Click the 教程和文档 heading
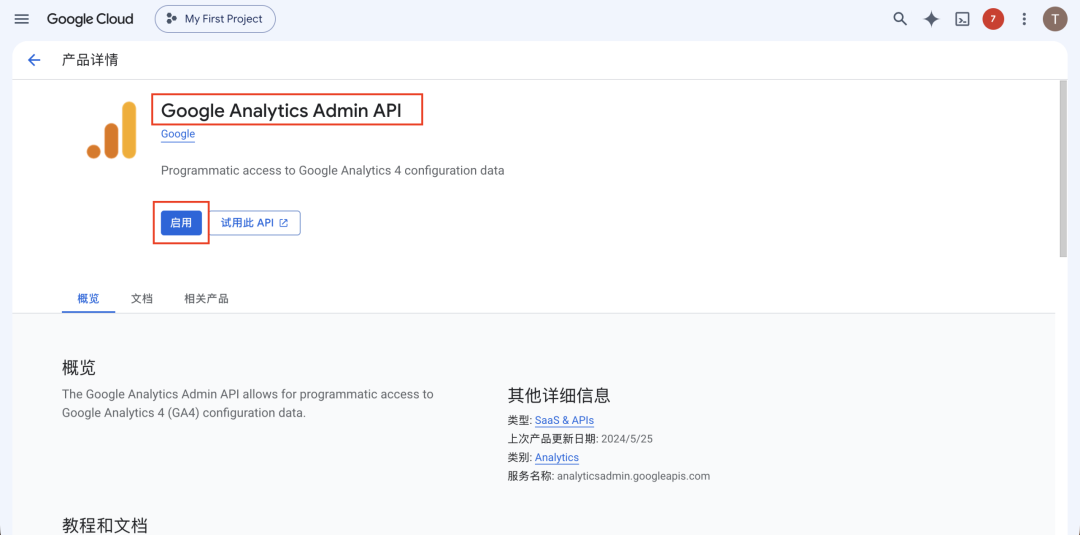 104,526
